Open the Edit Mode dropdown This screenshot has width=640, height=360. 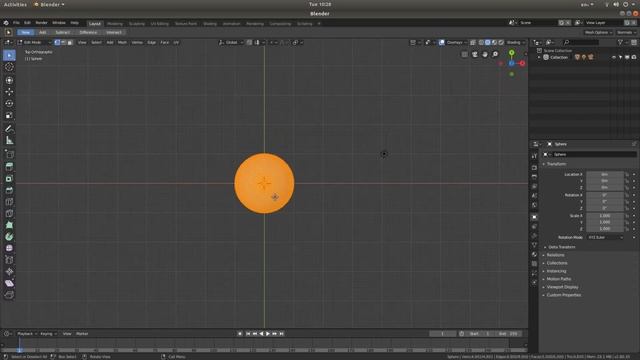point(34,42)
